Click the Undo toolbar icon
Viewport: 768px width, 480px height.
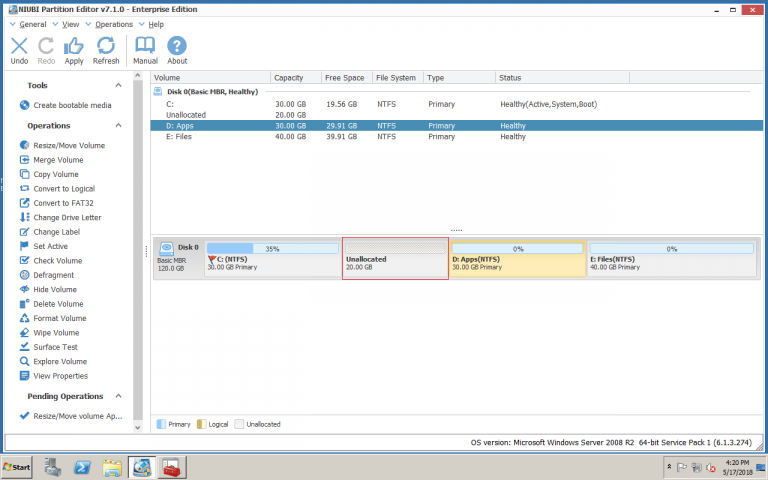pos(19,50)
